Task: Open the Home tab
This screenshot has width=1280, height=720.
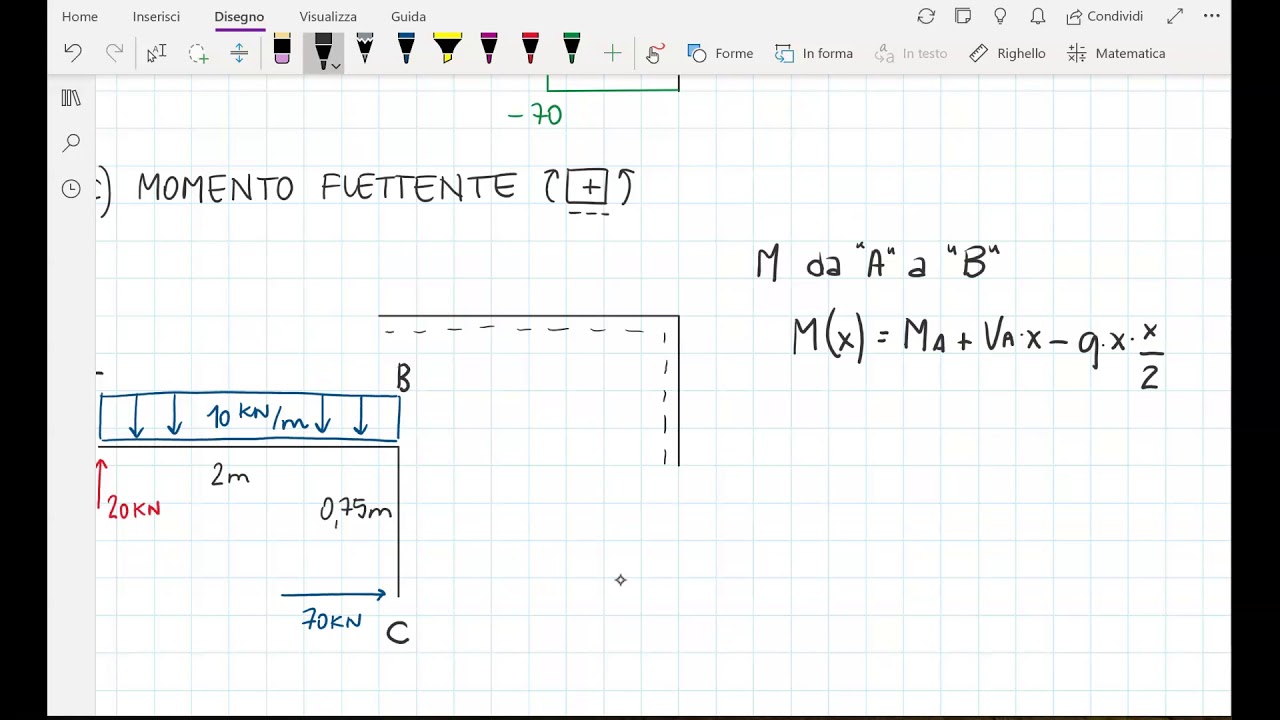Action: (x=80, y=16)
